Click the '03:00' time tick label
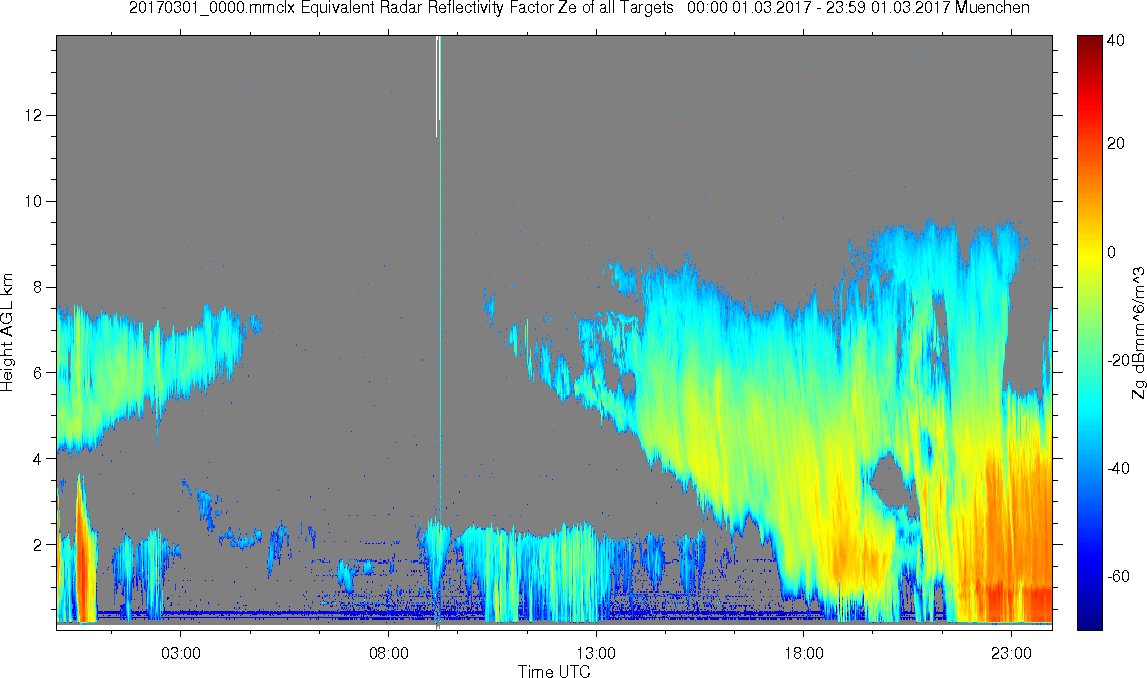Image resolution: width=1147 pixels, height=678 pixels. (x=181, y=652)
